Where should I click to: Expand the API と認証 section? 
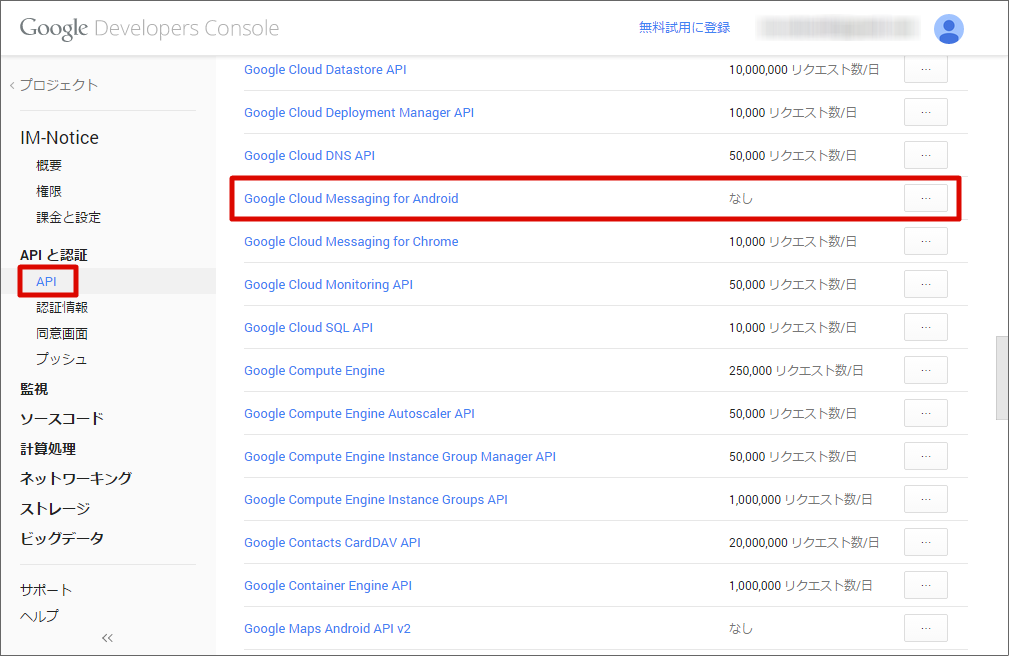53,255
